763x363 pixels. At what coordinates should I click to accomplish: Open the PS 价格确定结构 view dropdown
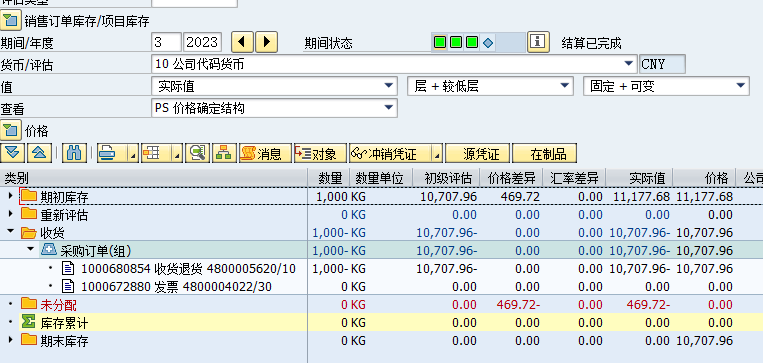[x=388, y=108]
